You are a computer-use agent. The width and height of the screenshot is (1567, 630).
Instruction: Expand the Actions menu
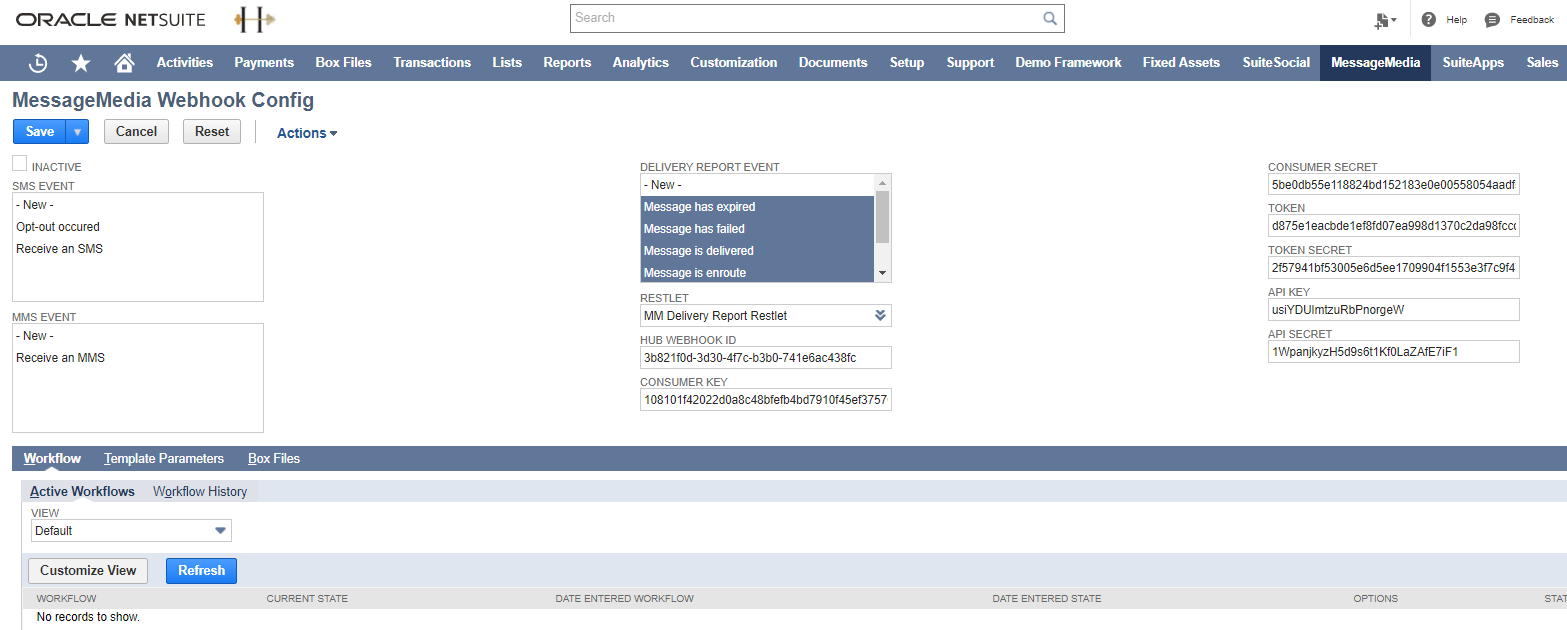307,133
